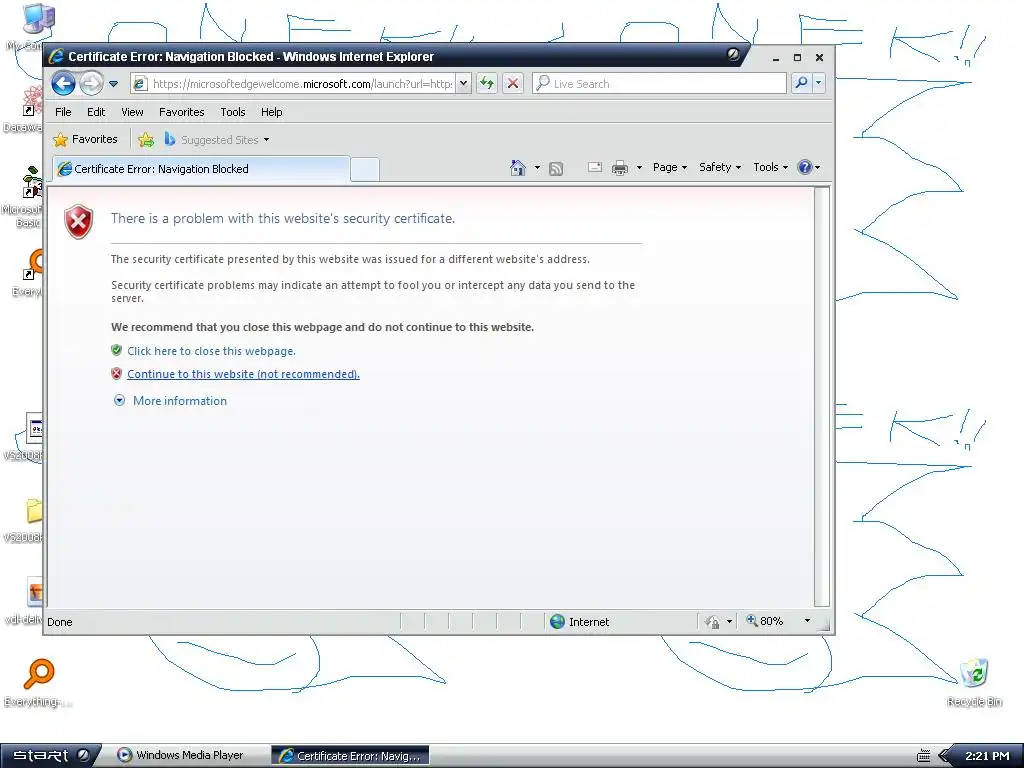Open the Tools menu in menu bar
Viewport: 1024px width, 768px height.
(x=232, y=112)
